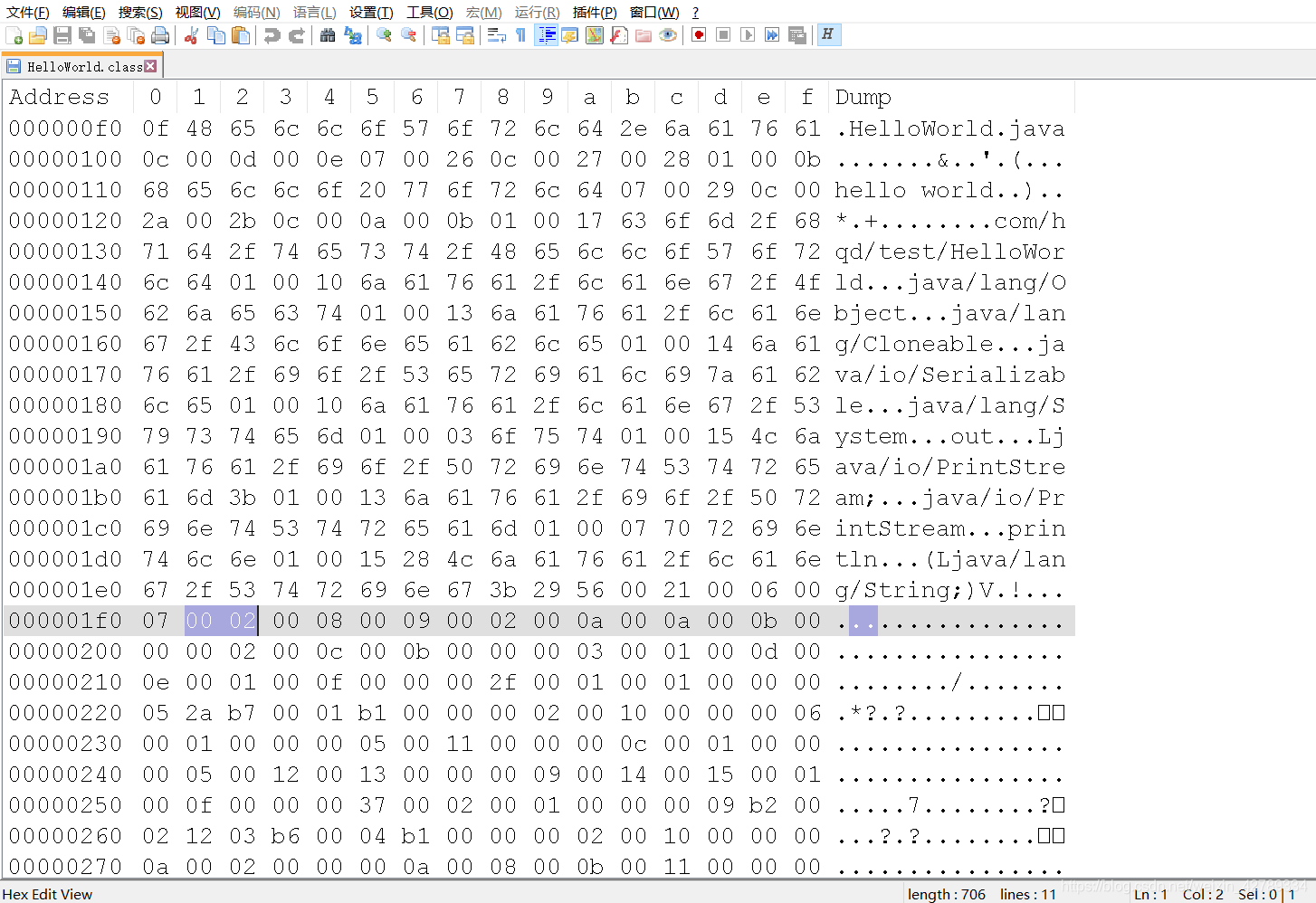The width and height of the screenshot is (1316, 903).
Task: Open the 视图(V) menu
Action: click(x=197, y=12)
